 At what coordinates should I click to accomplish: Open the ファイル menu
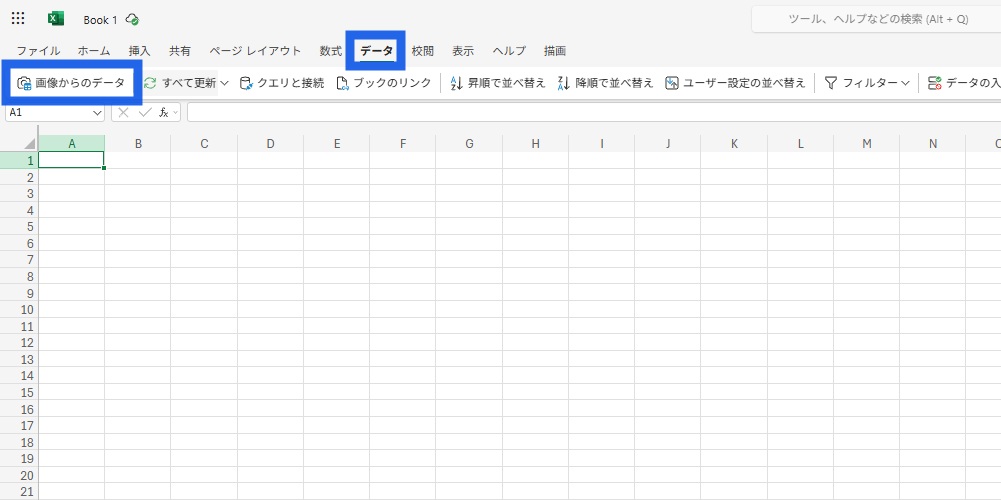tap(38, 51)
